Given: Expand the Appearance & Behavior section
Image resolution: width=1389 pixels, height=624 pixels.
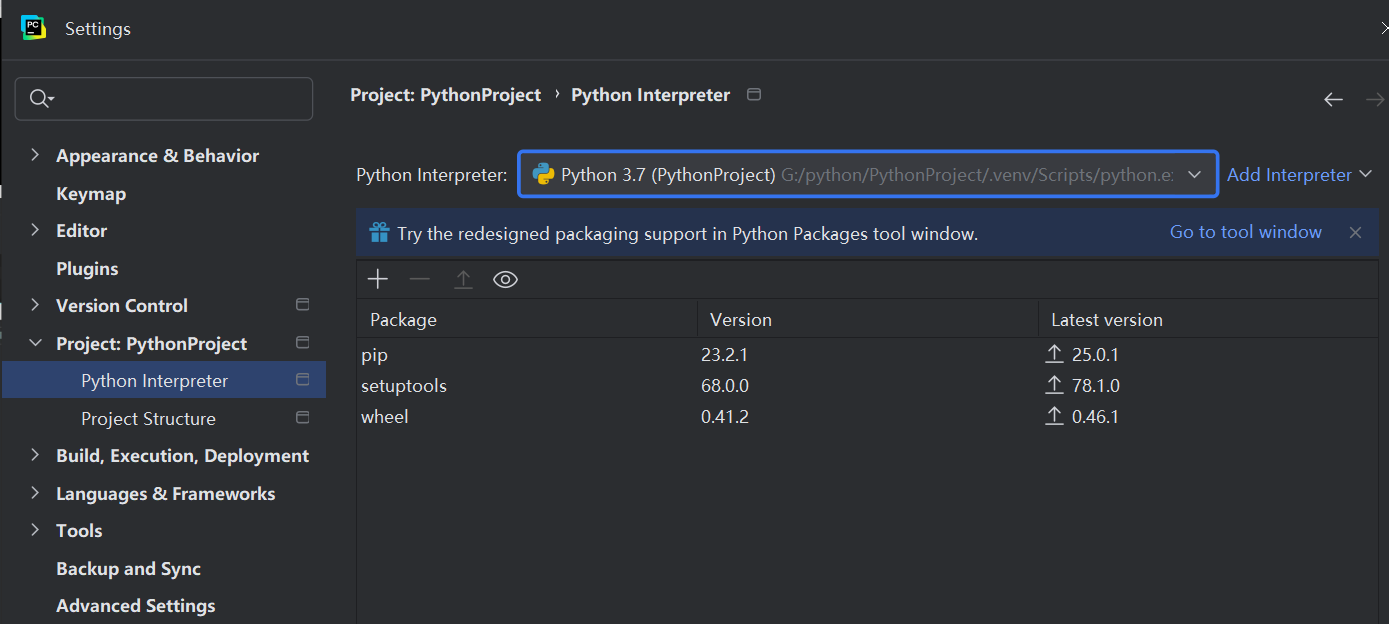Looking at the screenshot, I should click(x=35, y=155).
